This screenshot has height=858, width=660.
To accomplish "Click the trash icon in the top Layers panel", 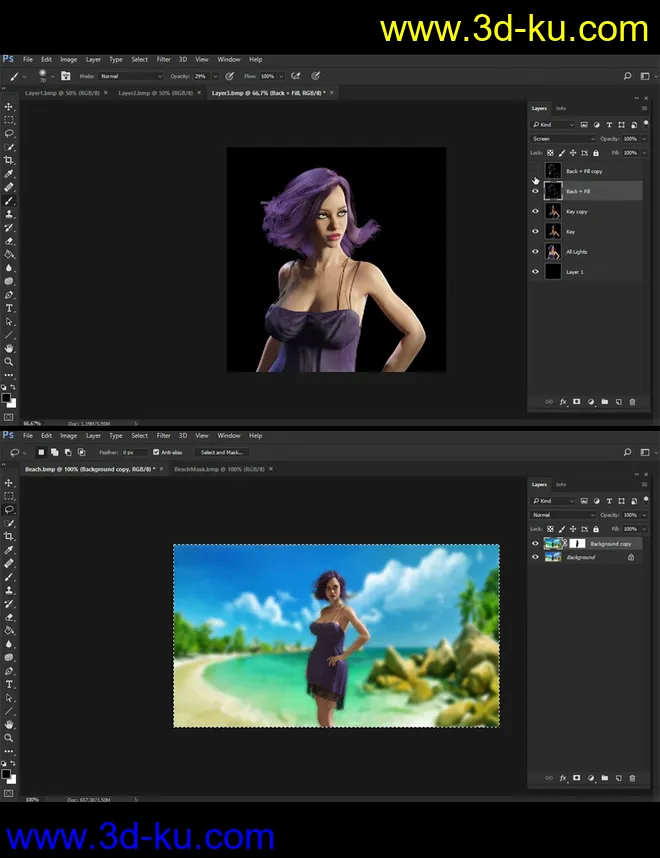I will coord(632,401).
